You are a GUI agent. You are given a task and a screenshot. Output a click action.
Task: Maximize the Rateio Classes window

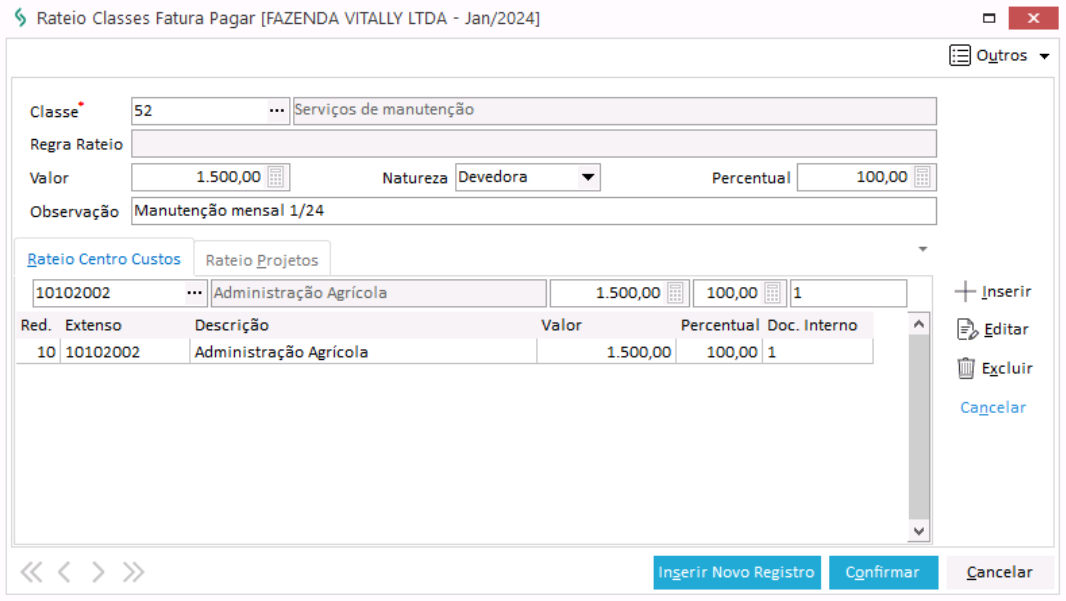[989, 18]
